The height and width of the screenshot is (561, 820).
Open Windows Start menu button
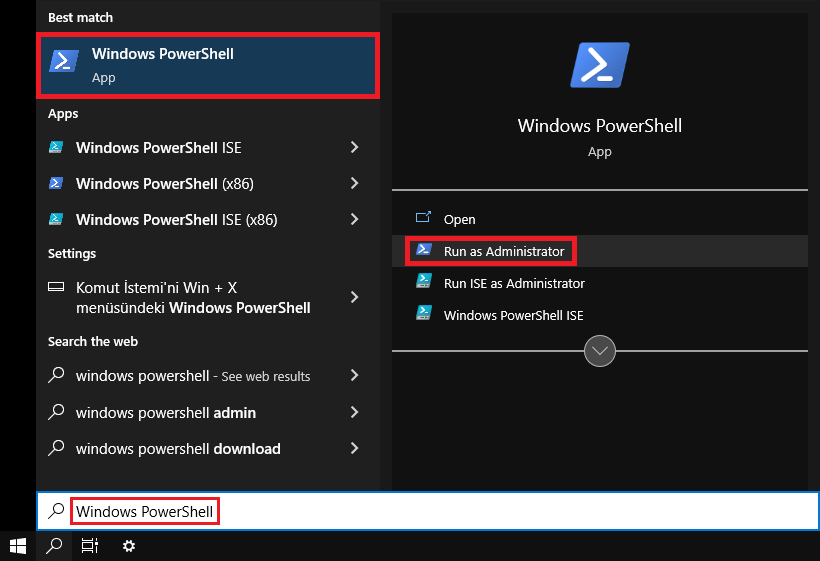[18, 546]
